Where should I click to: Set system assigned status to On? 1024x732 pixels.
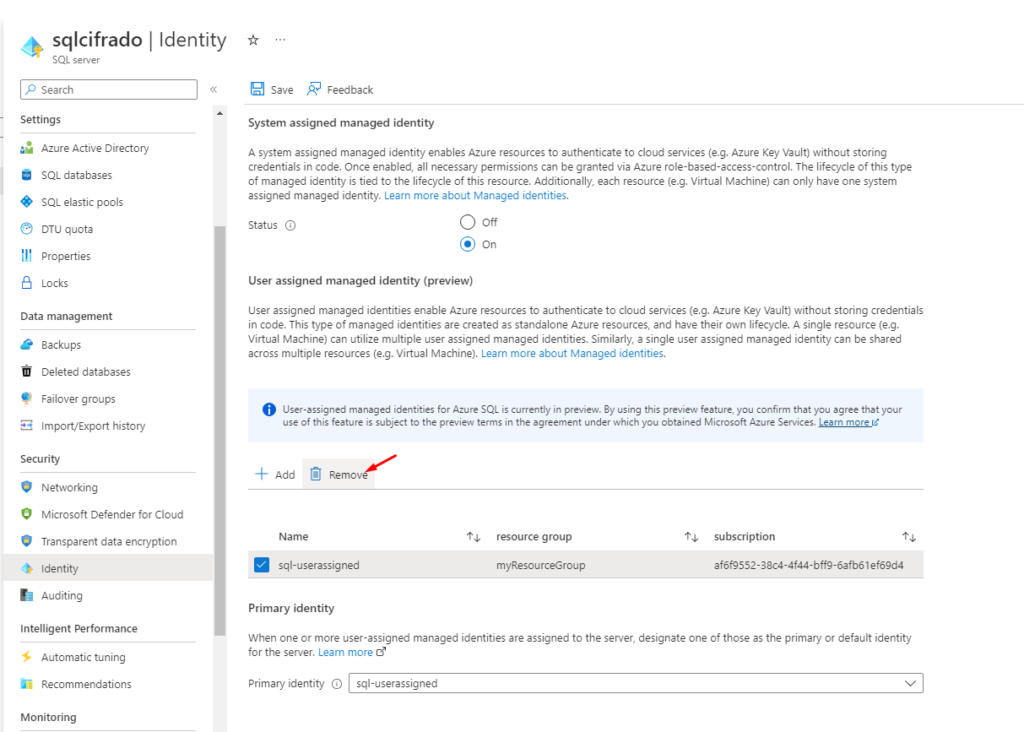click(x=468, y=244)
